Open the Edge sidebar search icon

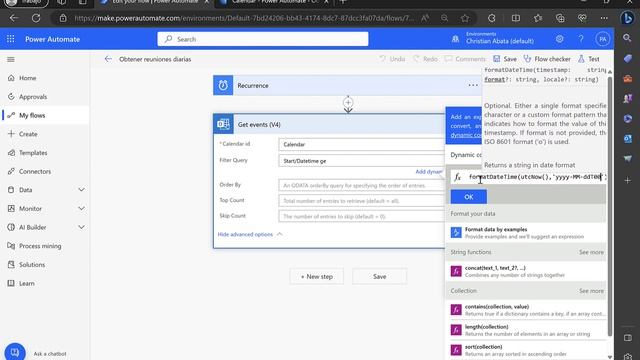pos(627,38)
